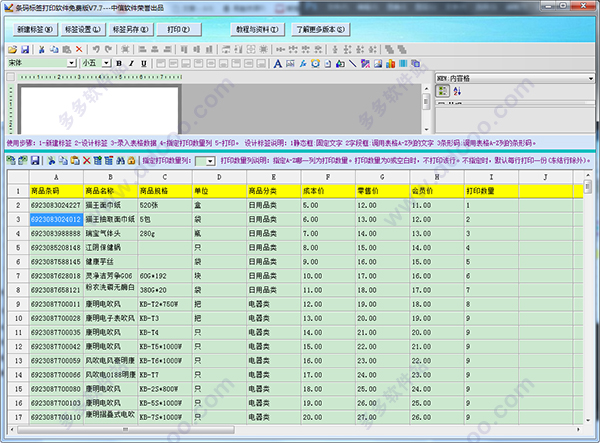The height and width of the screenshot is (443, 600).
Task: Save table data with grid toolbar disk icon
Action: tap(35, 161)
